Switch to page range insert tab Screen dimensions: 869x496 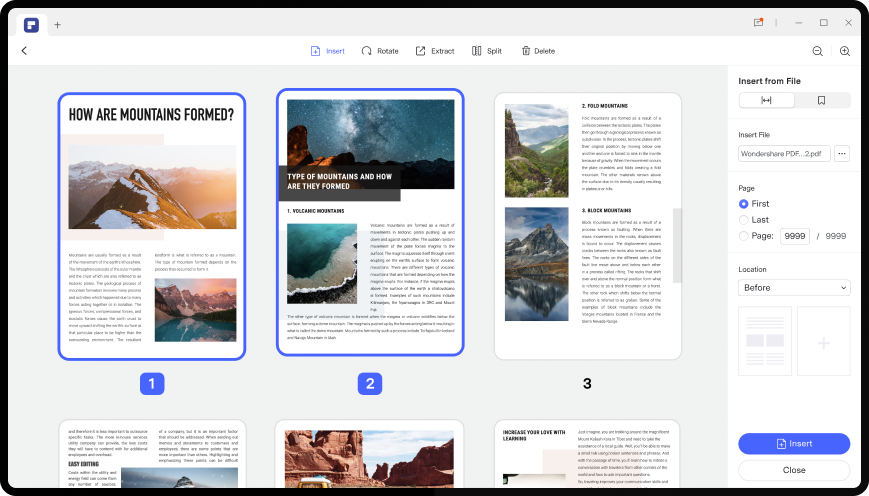click(x=766, y=100)
